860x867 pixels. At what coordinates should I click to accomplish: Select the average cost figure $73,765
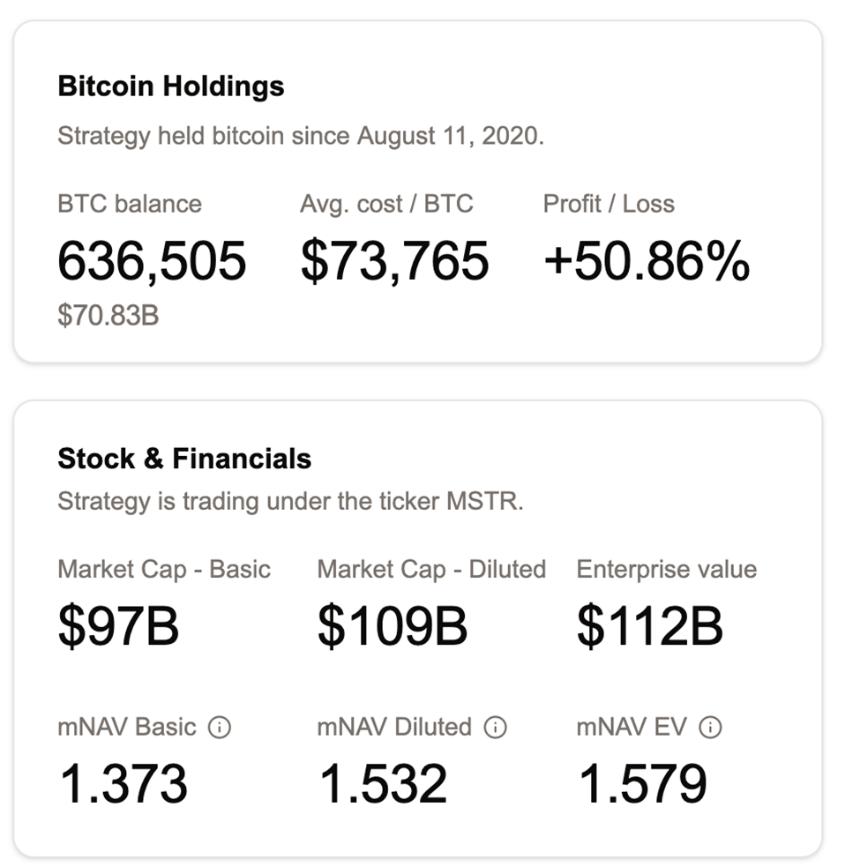click(394, 262)
